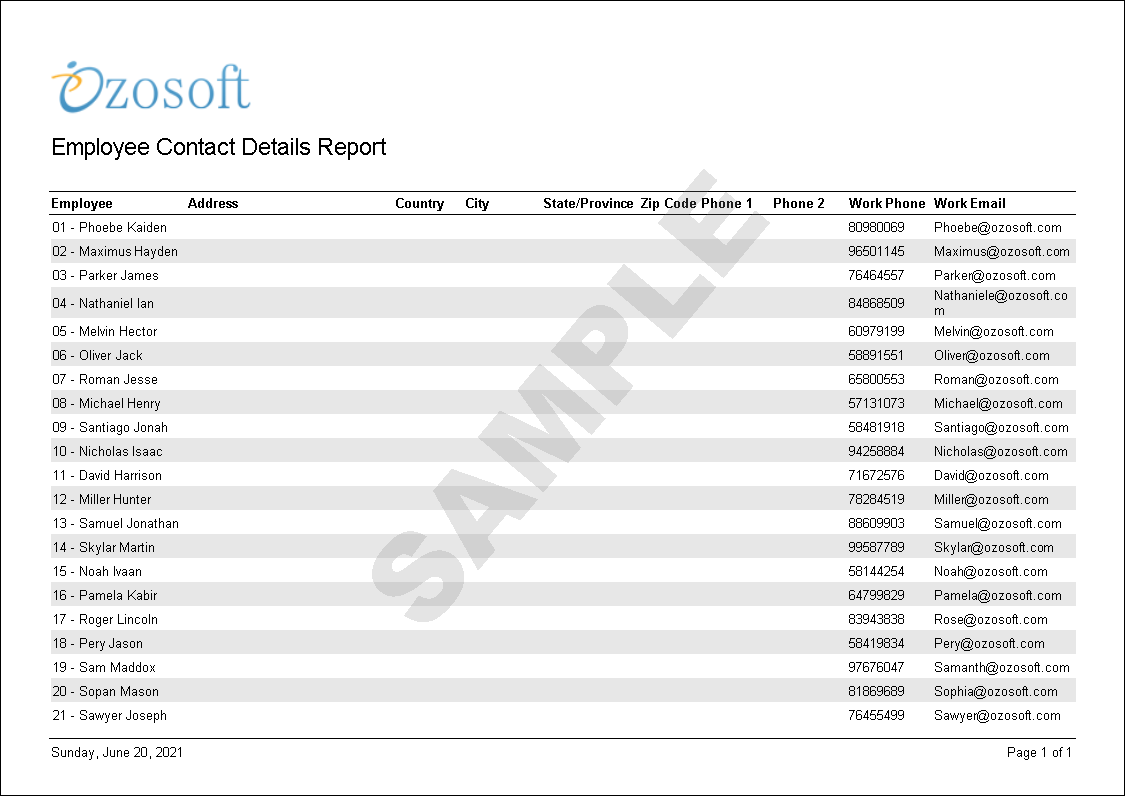The height and width of the screenshot is (796, 1125).
Task: Click work phone 78284519
Action: 876,500
